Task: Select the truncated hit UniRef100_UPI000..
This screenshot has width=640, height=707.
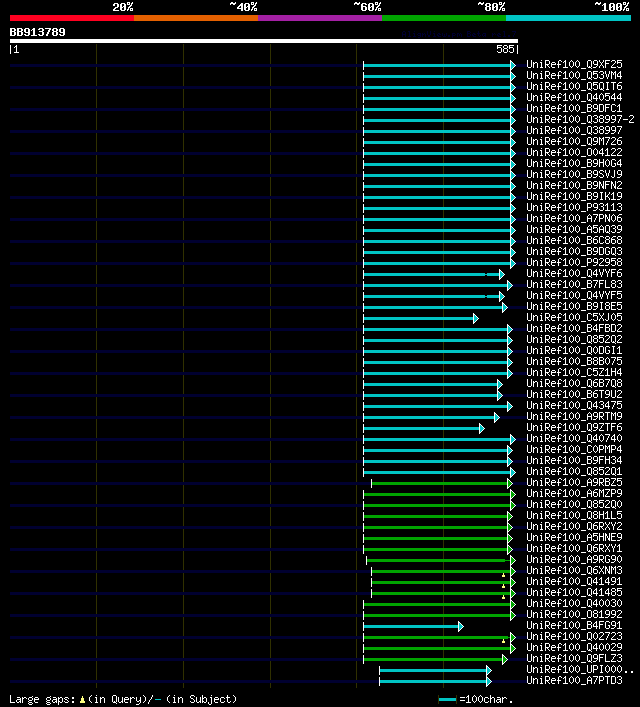Action: 580,669
